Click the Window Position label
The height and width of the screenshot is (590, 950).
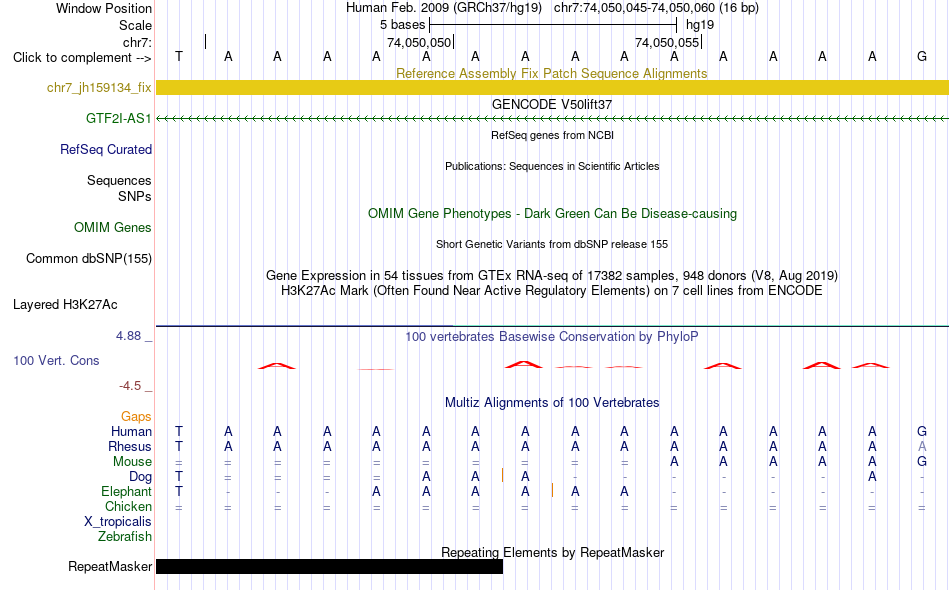(104, 8)
